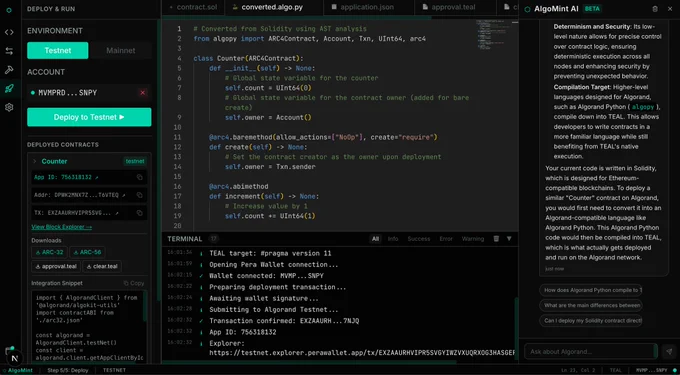Open the convert arrows panel in sidebar
Screen dimensions: 680x375
(9, 51)
